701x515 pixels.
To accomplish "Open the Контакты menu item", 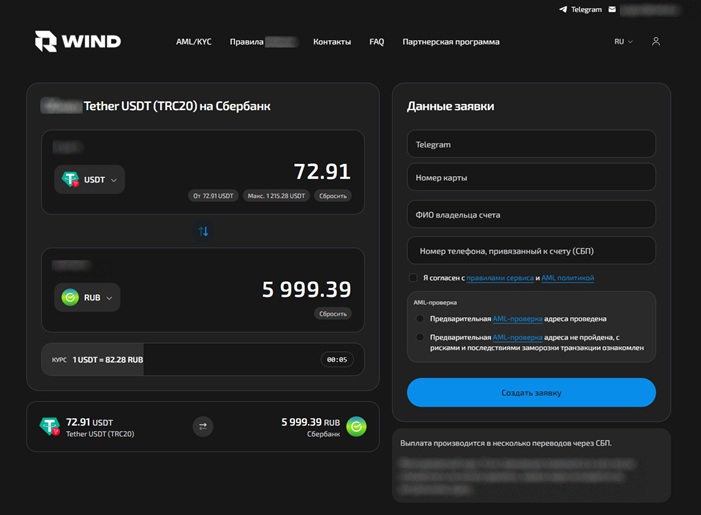I will (332, 42).
